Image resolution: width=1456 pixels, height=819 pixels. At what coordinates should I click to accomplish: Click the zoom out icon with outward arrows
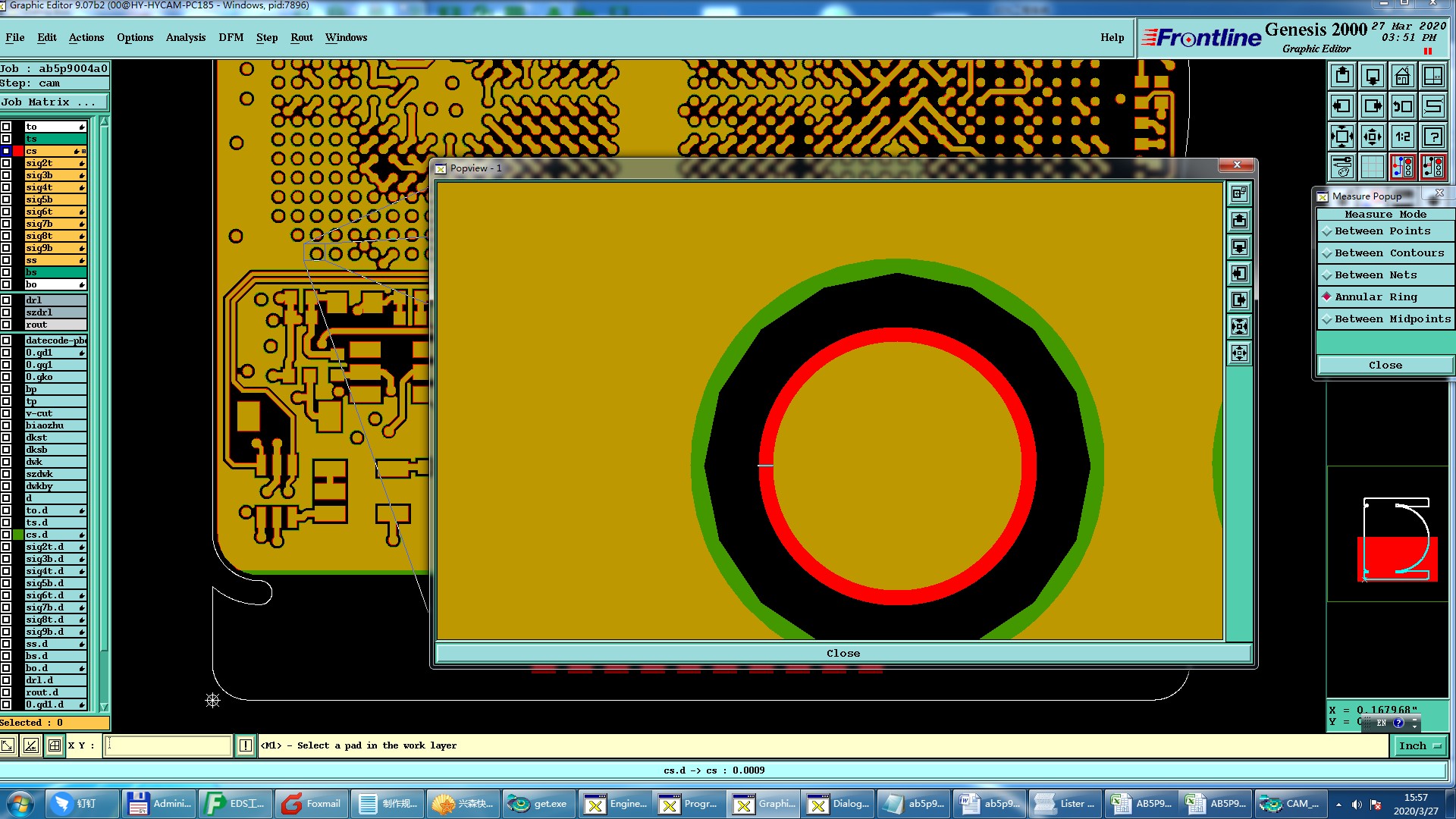click(1373, 136)
